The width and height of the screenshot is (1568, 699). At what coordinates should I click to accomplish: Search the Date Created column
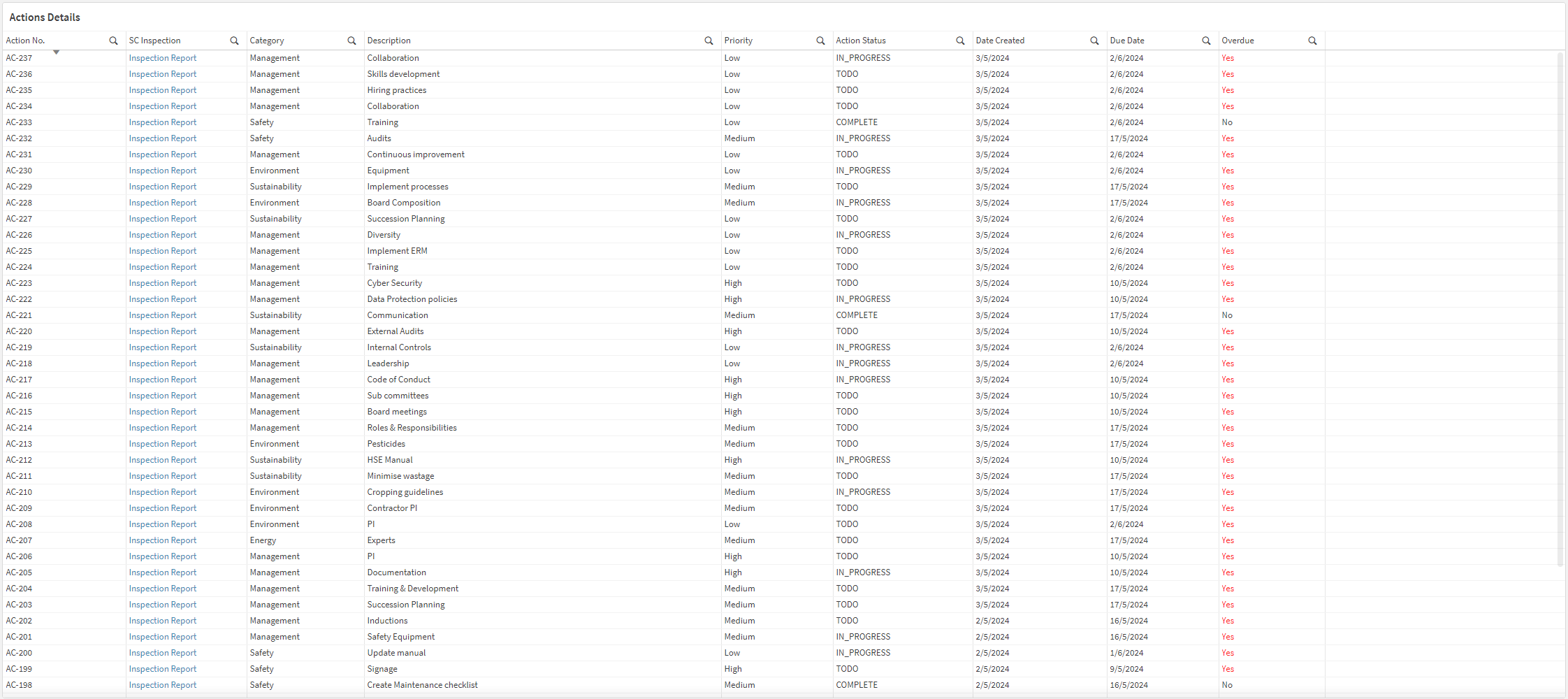point(1094,41)
